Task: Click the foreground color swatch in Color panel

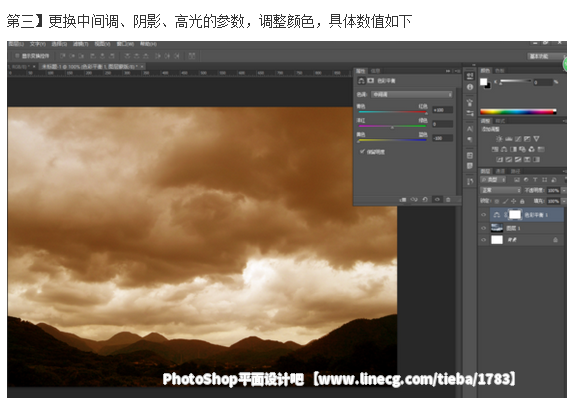Action: 484,82
